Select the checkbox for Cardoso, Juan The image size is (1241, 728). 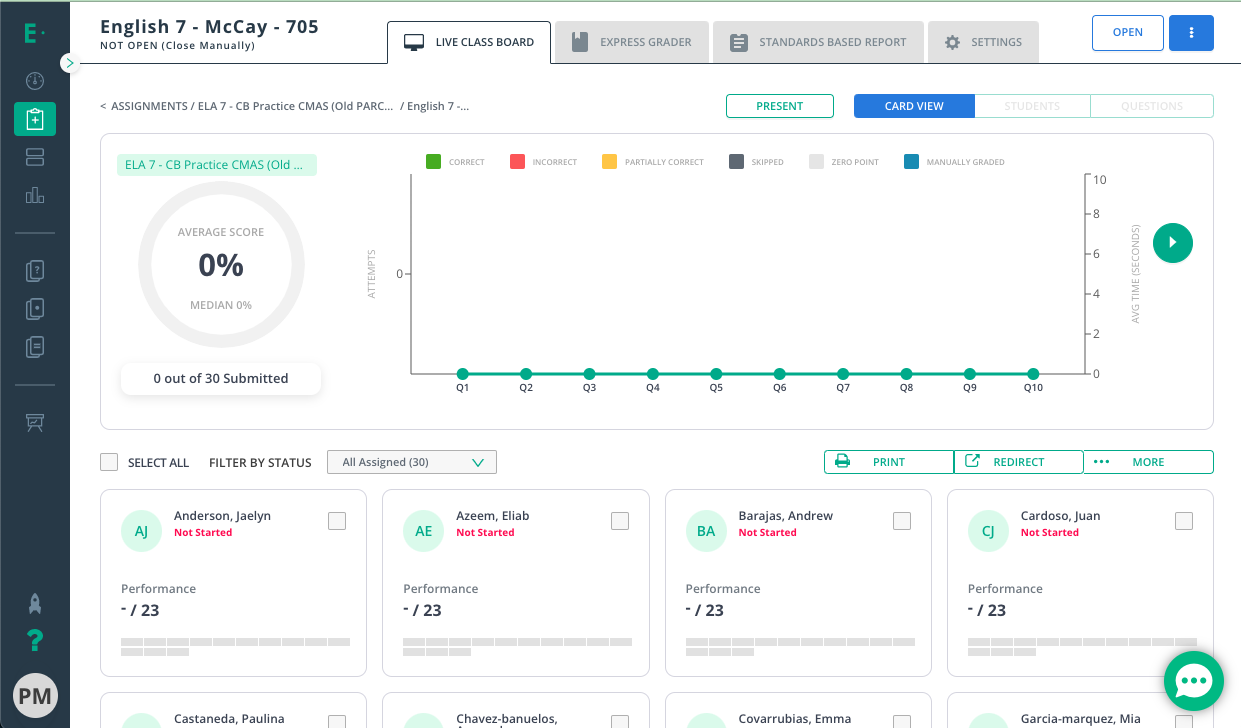(x=1184, y=521)
